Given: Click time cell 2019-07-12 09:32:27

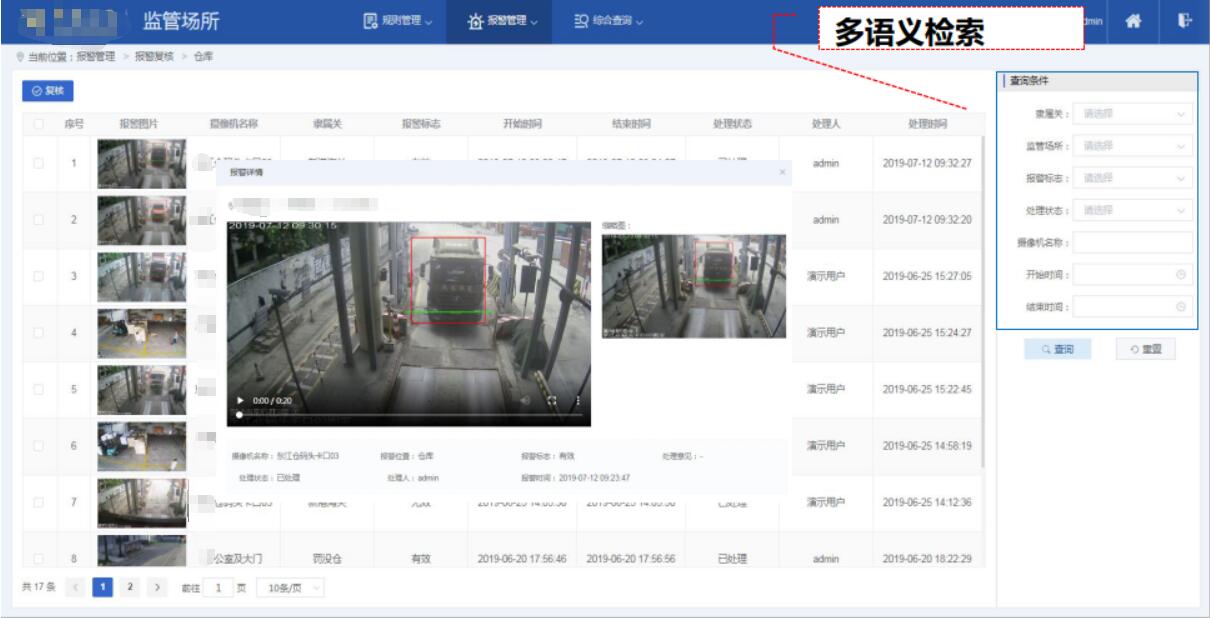Looking at the screenshot, I should [927, 163].
